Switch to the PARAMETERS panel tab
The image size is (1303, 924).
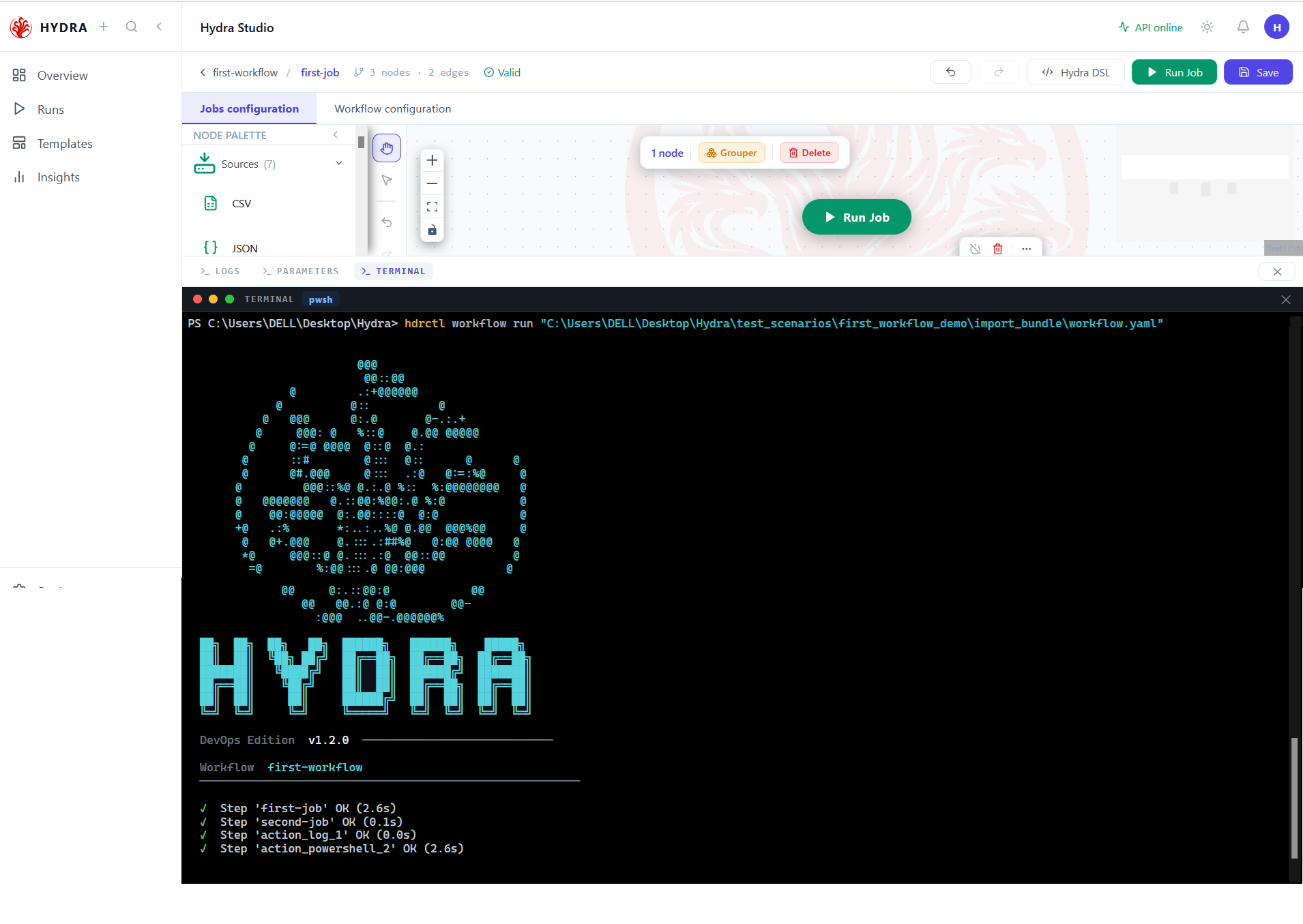tap(301, 271)
